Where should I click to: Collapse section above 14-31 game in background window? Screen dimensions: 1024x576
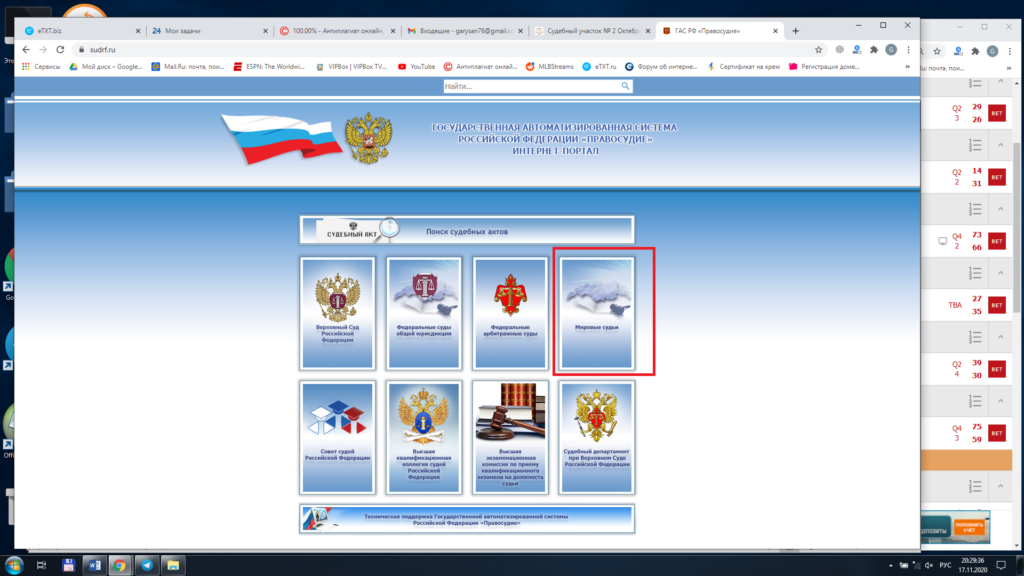coord(1000,144)
